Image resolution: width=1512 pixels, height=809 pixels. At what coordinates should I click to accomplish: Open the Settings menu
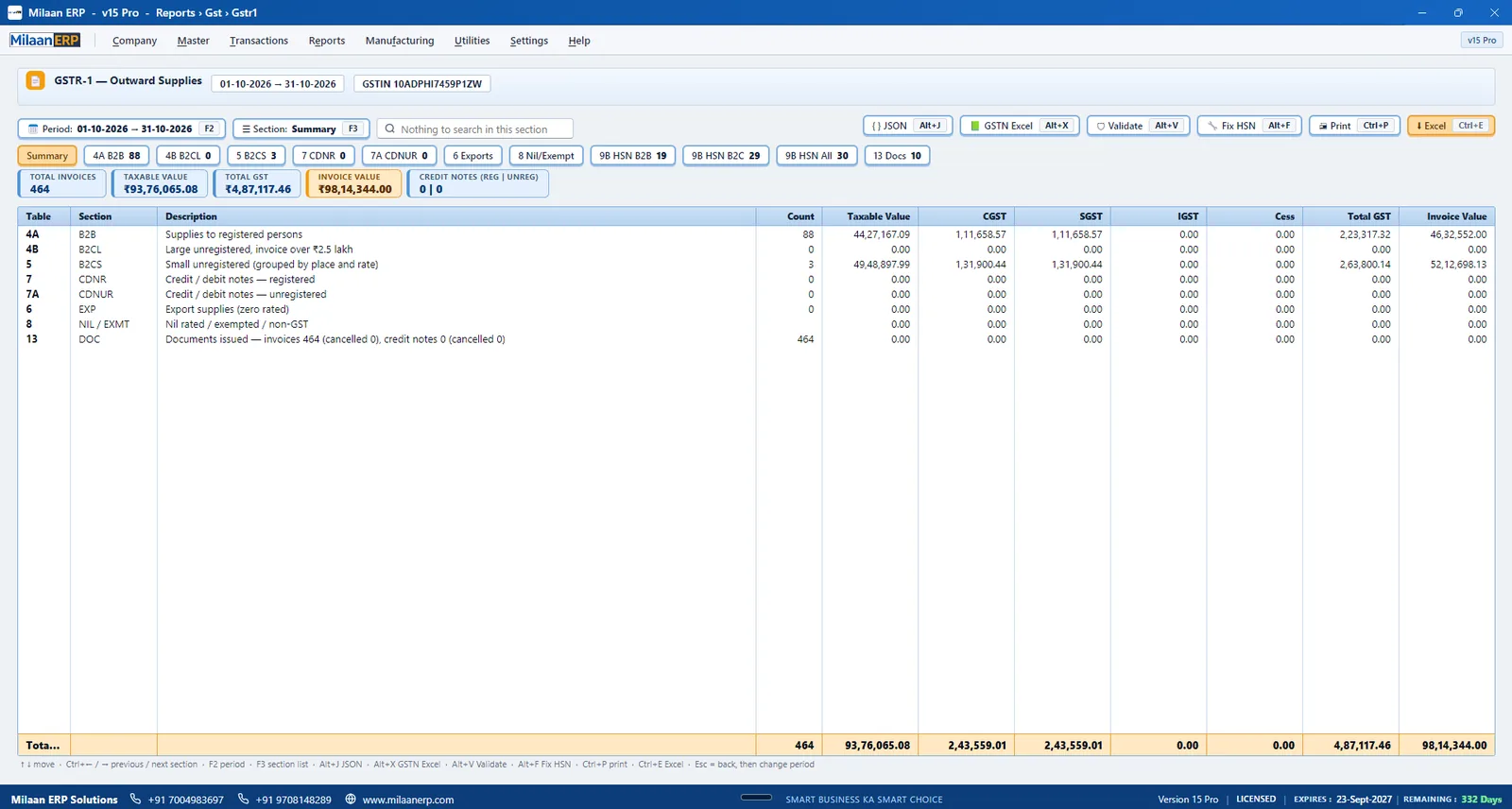coord(529,41)
